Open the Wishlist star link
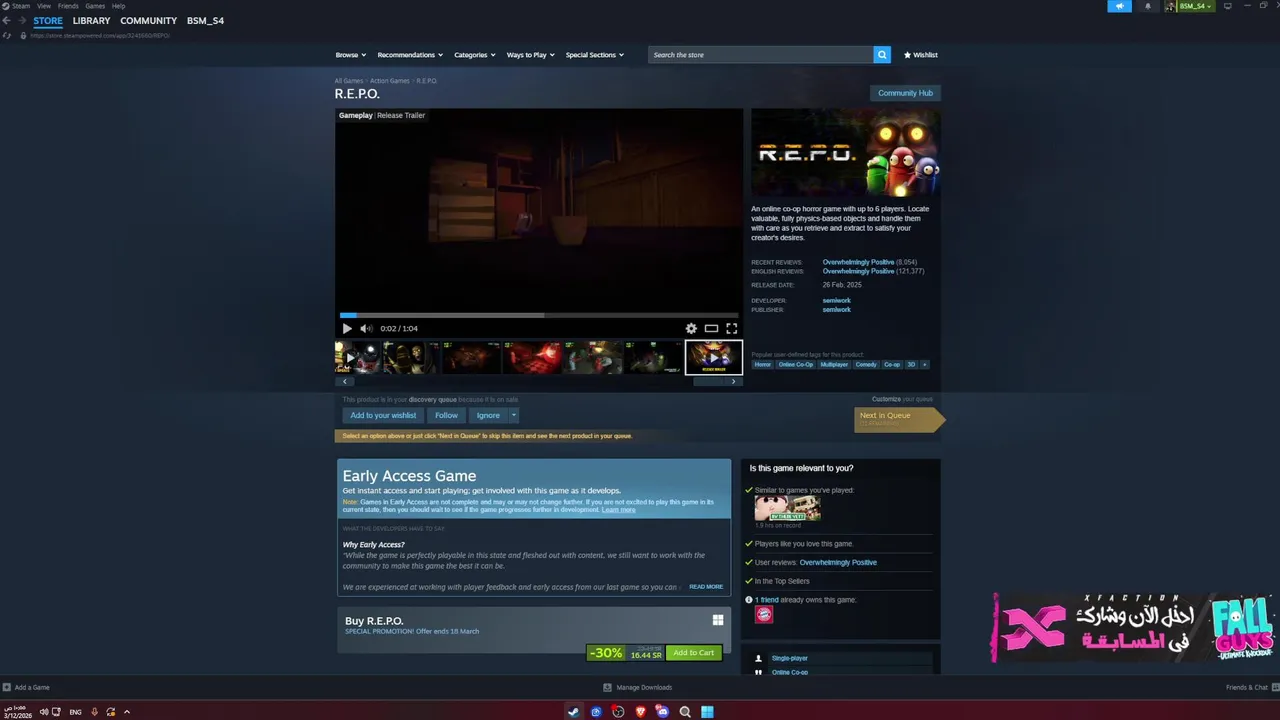Image resolution: width=1280 pixels, height=720 pixels. click(x=921, y=55)
